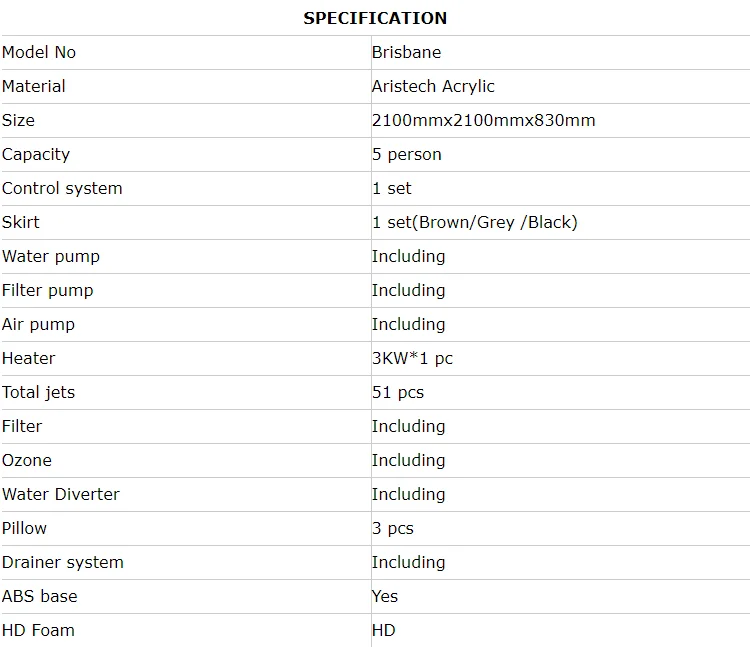This screenshot has width=750, height=647.
Task: Click the Brisbane model value
Action: coord(406,52)
